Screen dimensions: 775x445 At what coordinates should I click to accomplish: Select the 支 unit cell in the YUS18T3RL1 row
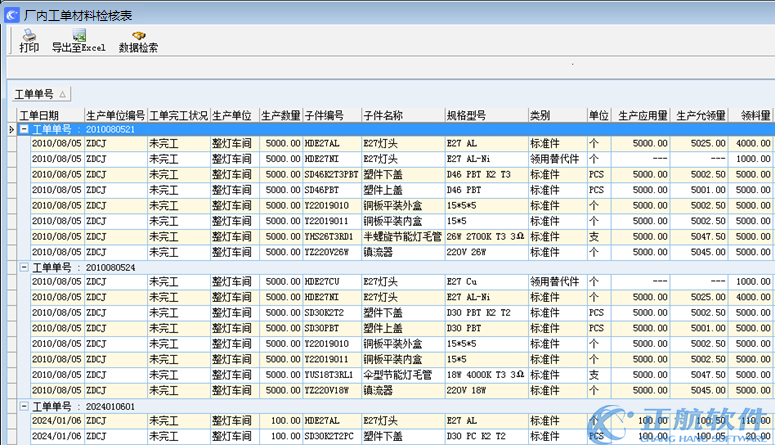pos(599,375)
